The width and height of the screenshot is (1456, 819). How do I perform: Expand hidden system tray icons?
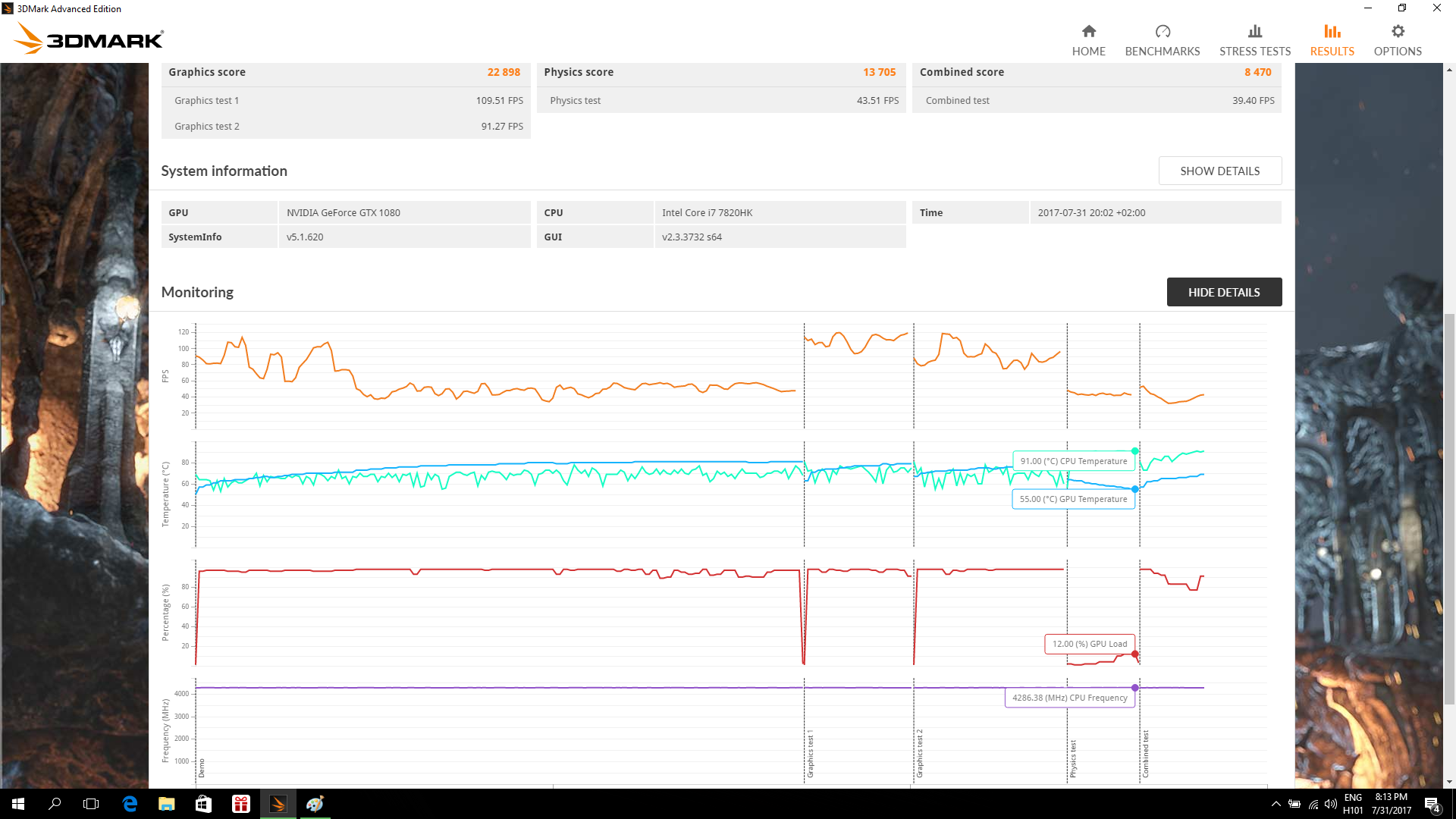pyautogui.click(x=1276, y=804)
